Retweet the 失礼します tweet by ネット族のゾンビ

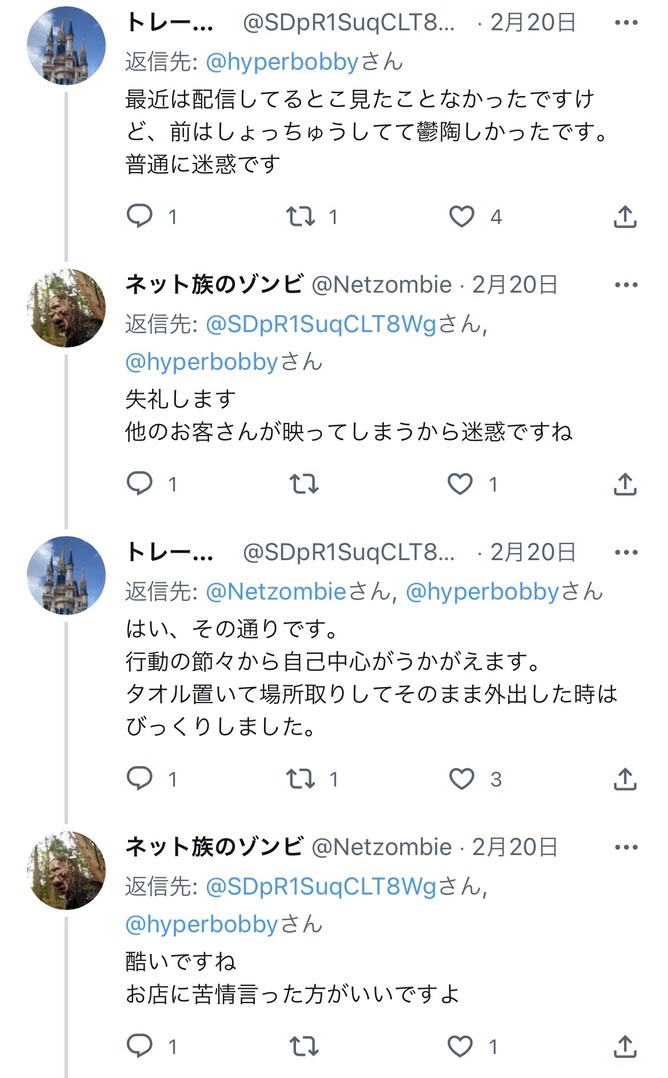click(x=303, y=484)
